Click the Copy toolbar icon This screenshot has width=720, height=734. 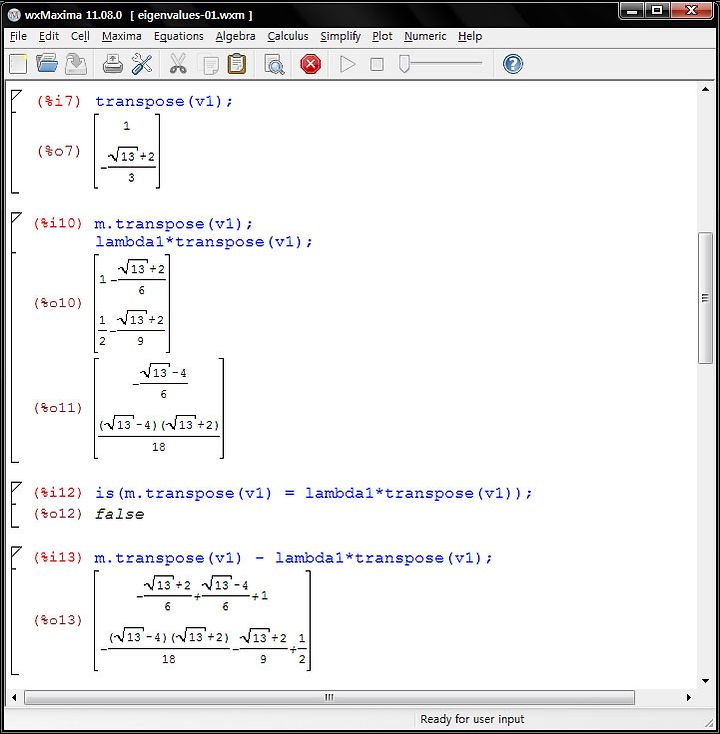pos(211,65)
